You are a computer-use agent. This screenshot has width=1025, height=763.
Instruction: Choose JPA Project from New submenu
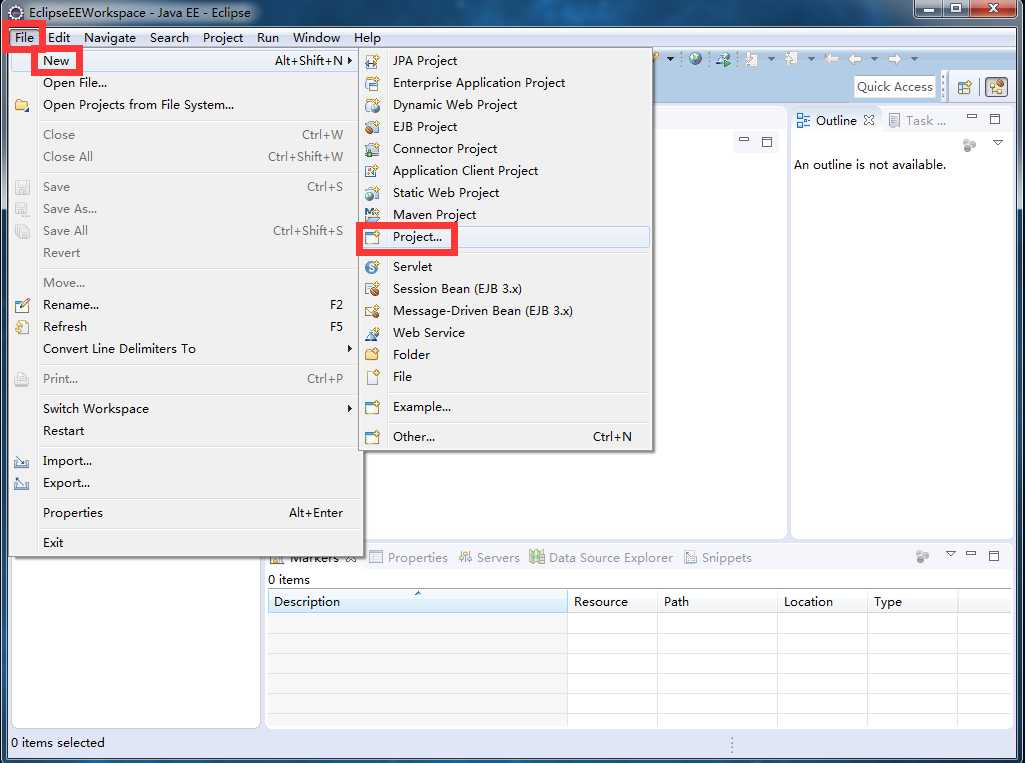coord(505,61)
